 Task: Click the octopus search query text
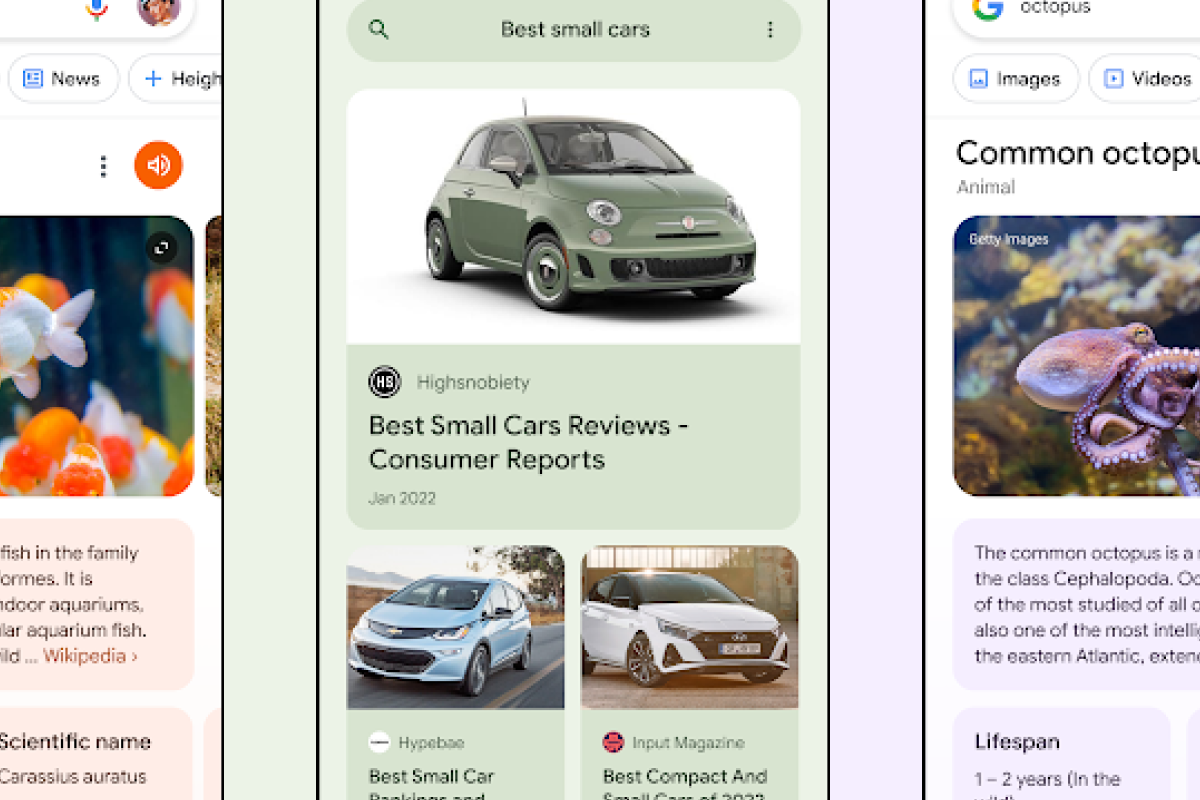(x=1055, y=8)
